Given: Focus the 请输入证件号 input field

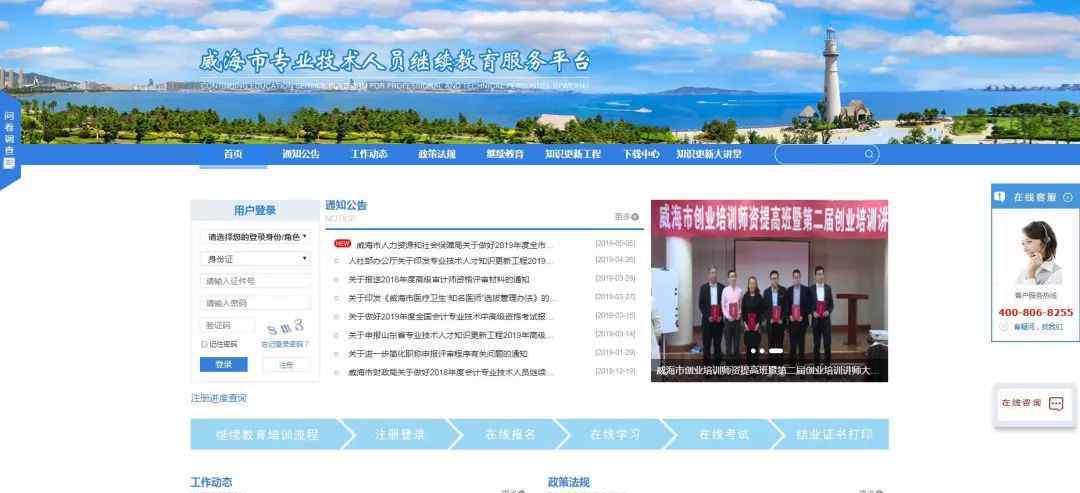Looking at the screenshot, I should (x=256, y=281).
